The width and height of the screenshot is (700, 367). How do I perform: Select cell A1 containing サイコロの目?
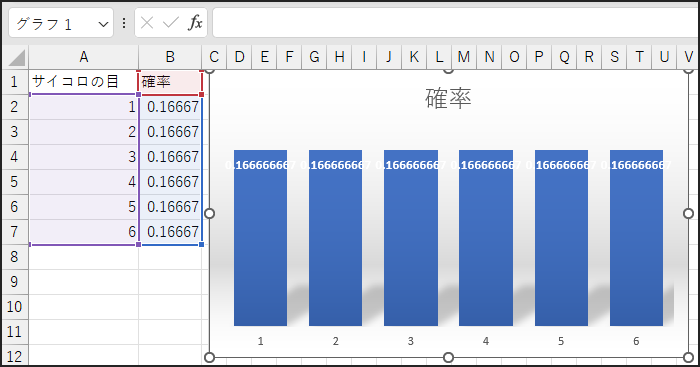(x=83, y=82)
